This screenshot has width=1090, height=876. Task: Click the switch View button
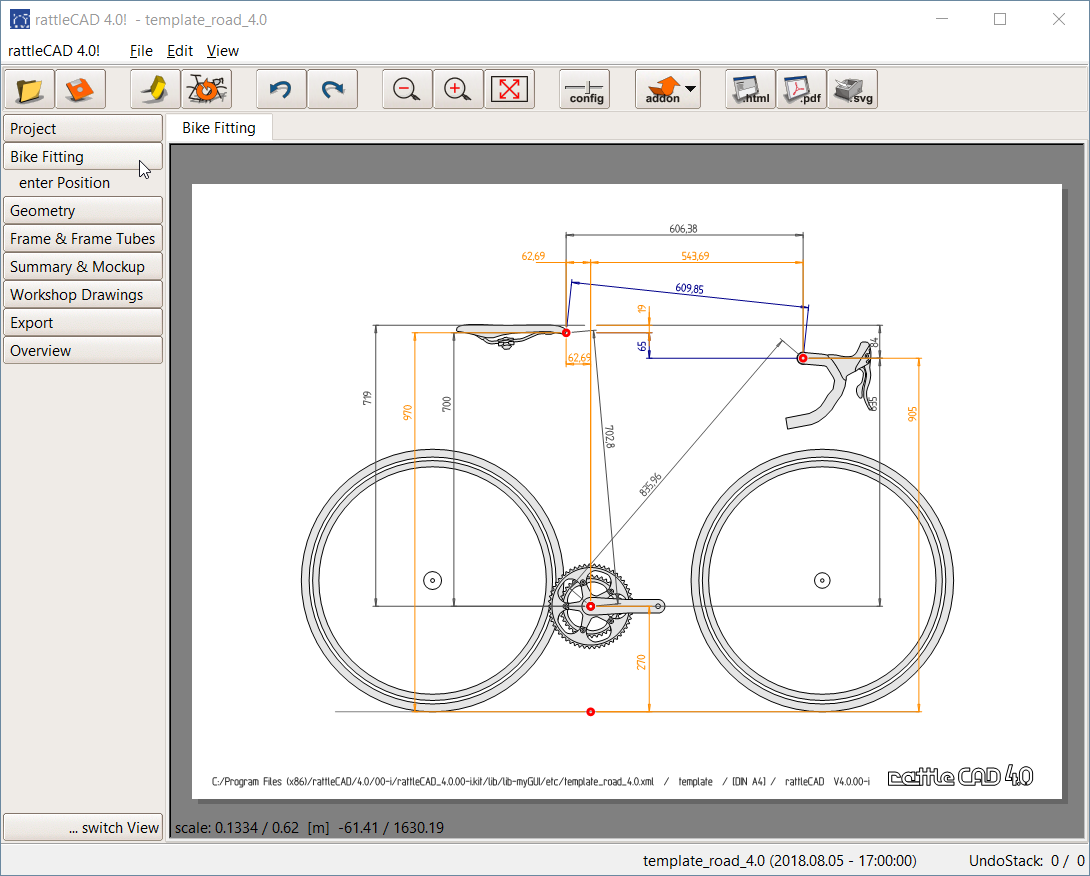[x=83, y=827]
